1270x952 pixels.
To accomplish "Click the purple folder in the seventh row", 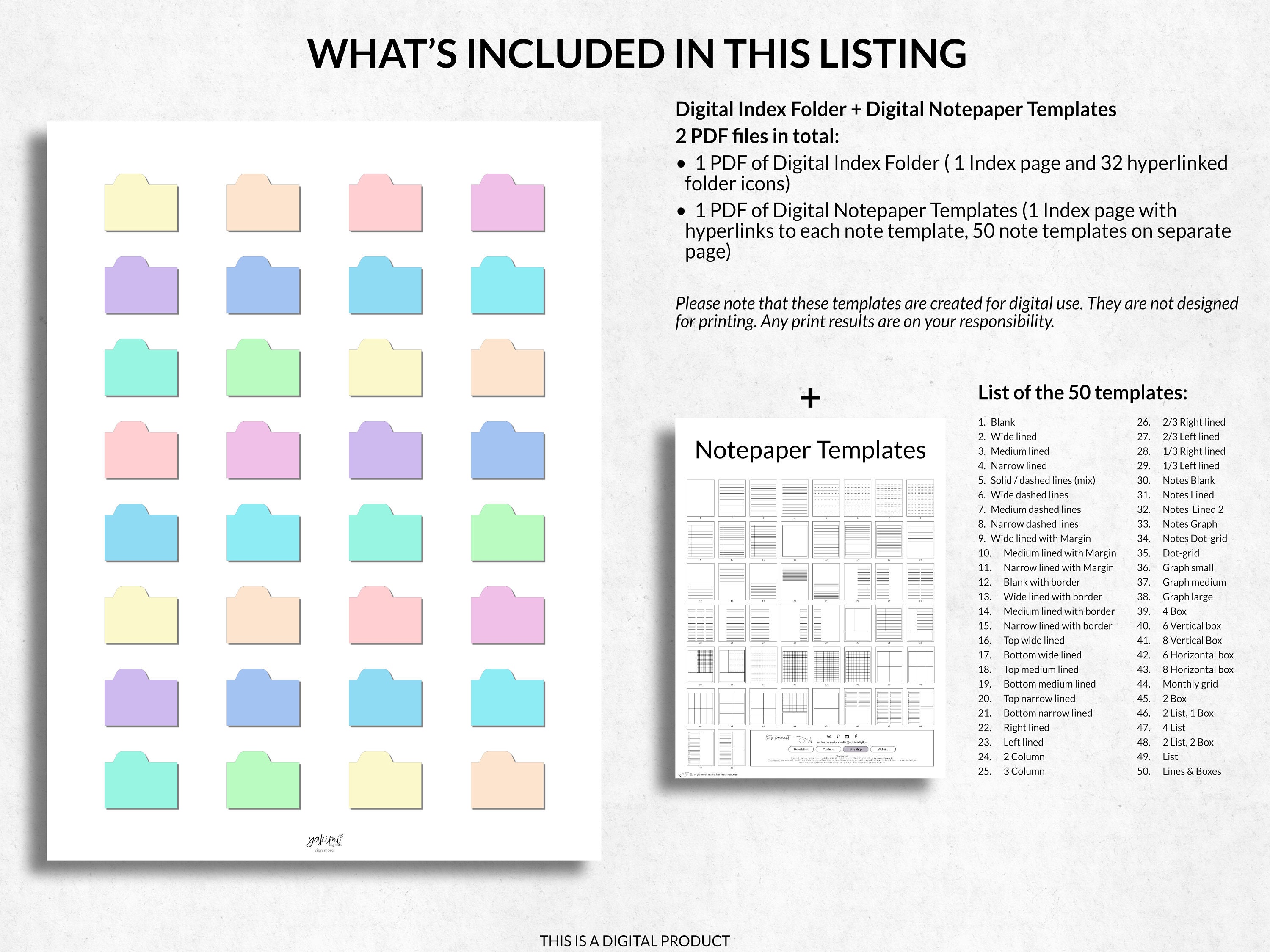I will [x=141, y=698].
